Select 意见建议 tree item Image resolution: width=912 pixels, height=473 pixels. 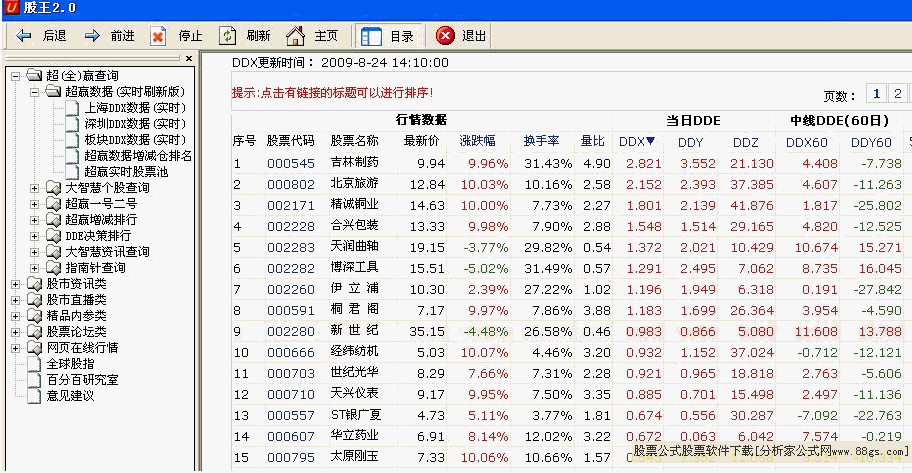[70, 396]
